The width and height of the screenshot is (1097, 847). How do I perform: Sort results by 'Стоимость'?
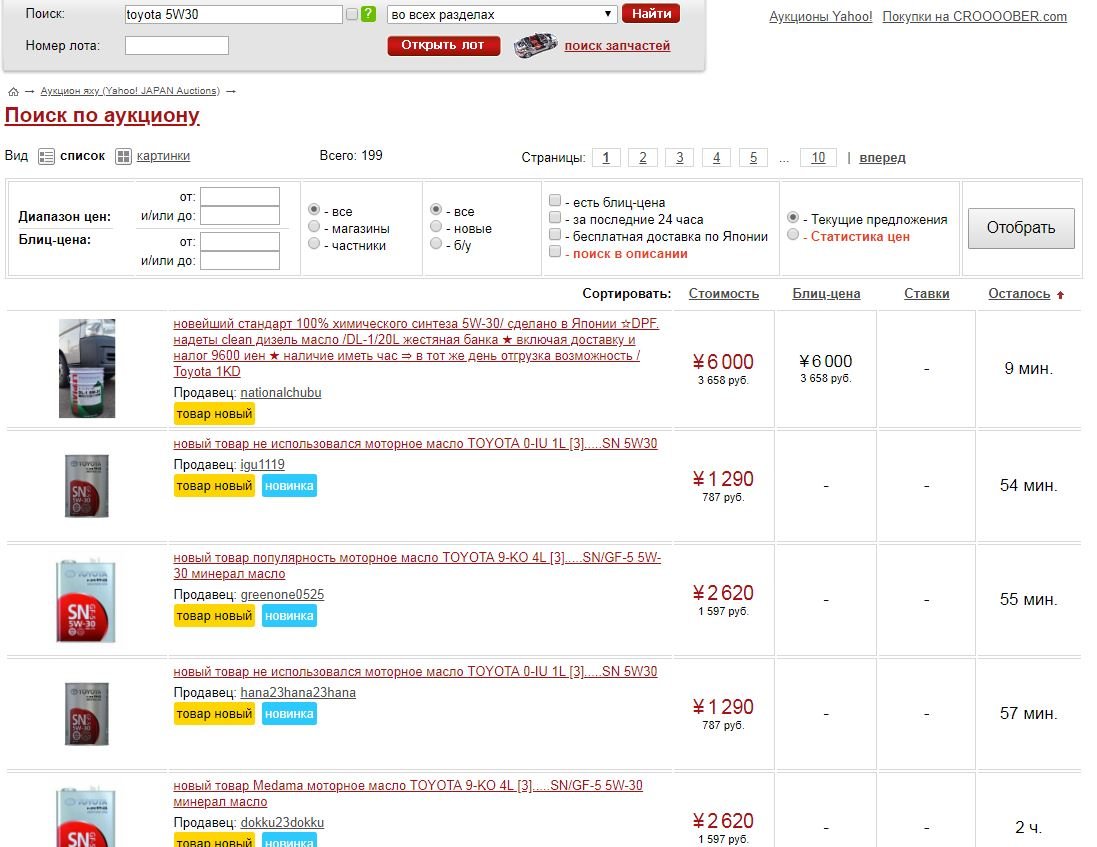(723, 294)
